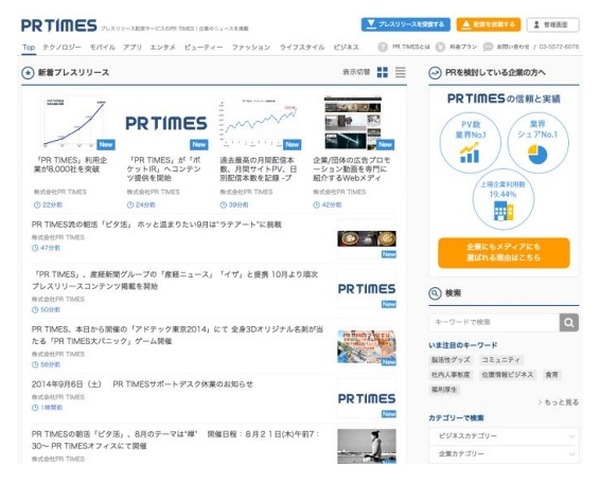The image size is (600, 484).
Task: Open the growth curve chart thumbnail for 8,000社 article
Action: coord(74,123)
